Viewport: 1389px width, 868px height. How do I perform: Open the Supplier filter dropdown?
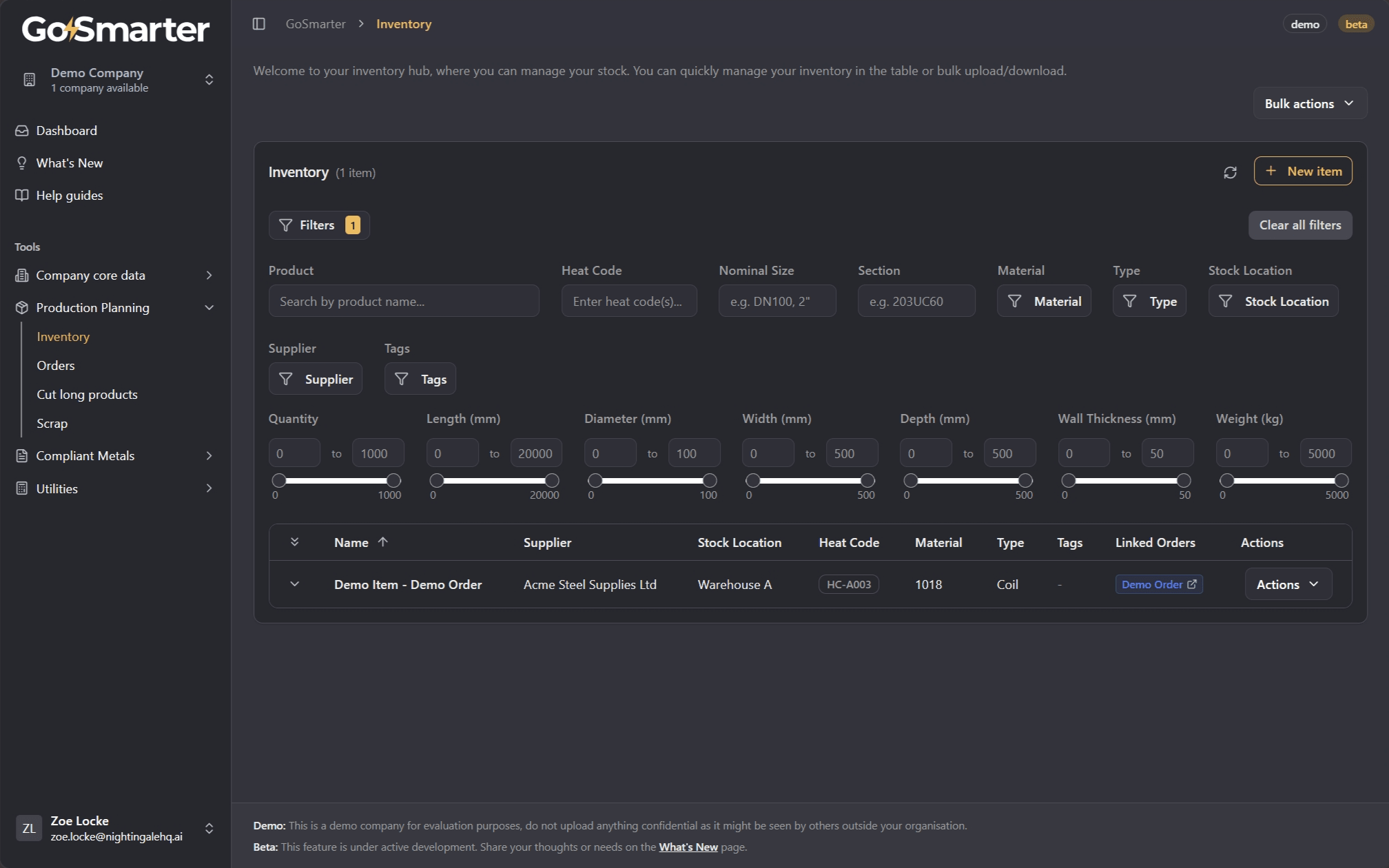[x=316, y=379]
